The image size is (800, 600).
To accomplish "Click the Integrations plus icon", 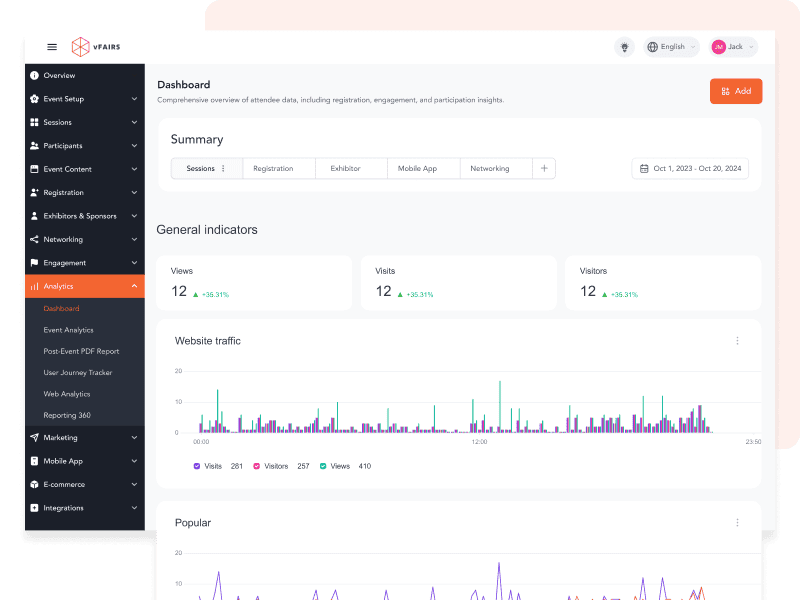I will (34, 508).
